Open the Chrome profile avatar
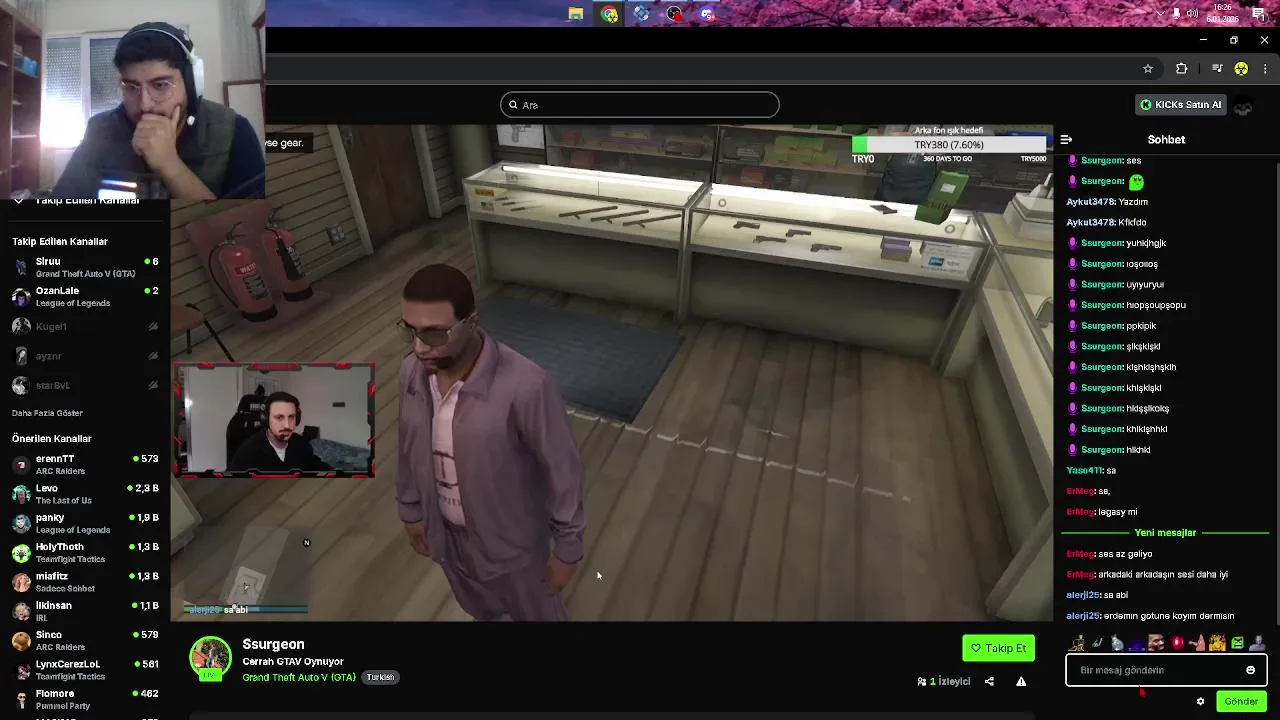1280x720 pixels. pyautogui.click(x=1241, y=68)
